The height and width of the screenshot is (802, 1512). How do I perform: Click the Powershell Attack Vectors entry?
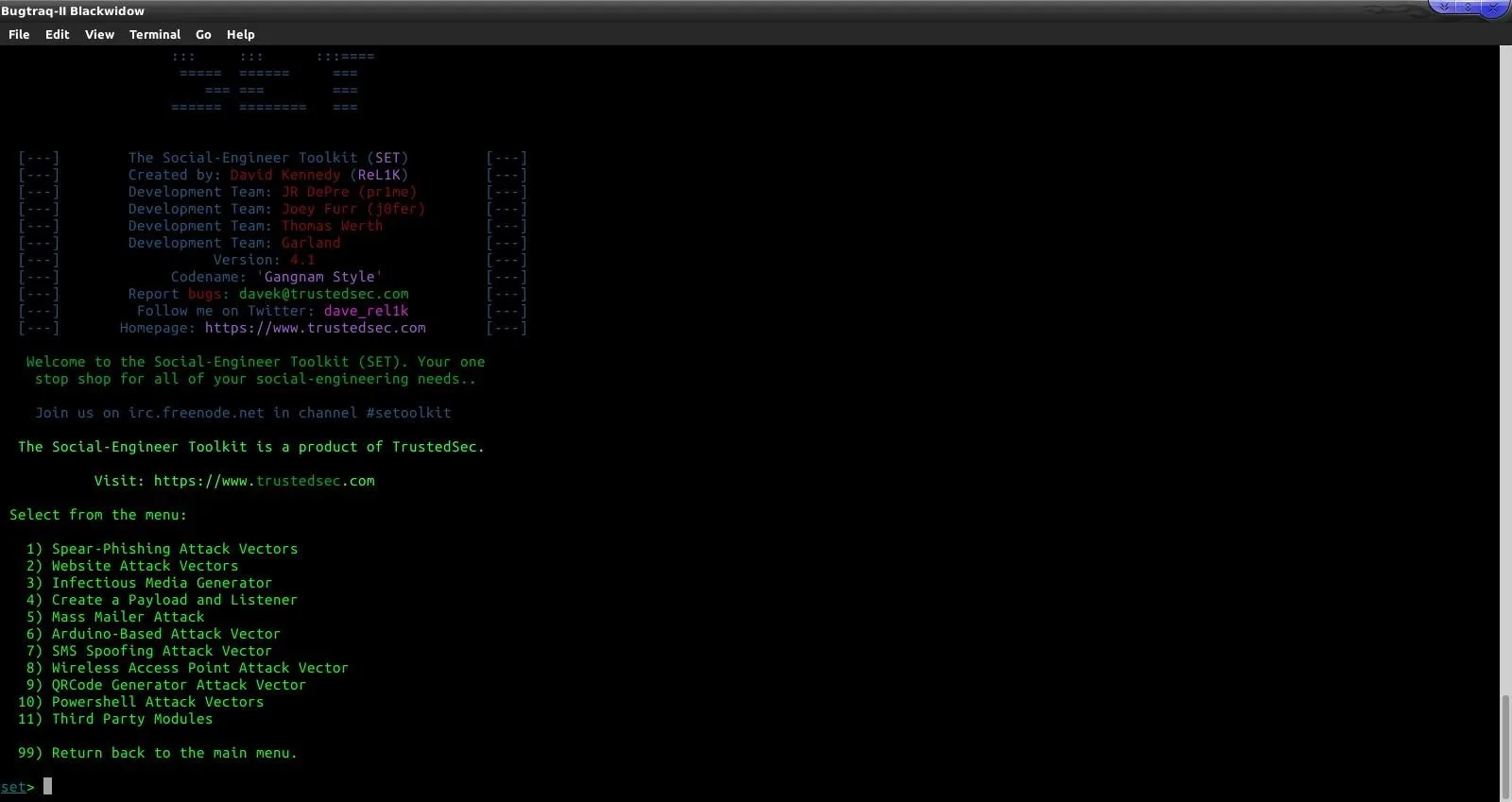click(157, 702)
